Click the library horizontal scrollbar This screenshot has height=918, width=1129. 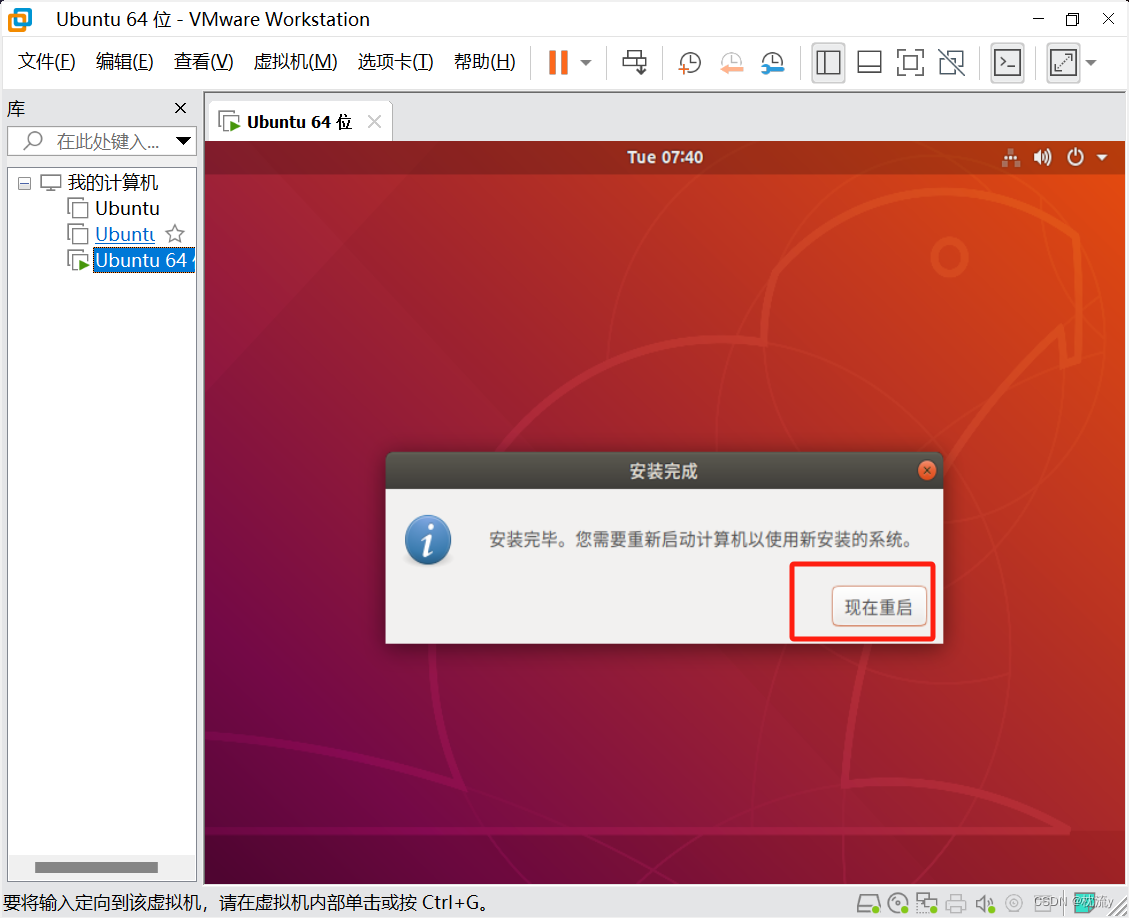[96, 868]
